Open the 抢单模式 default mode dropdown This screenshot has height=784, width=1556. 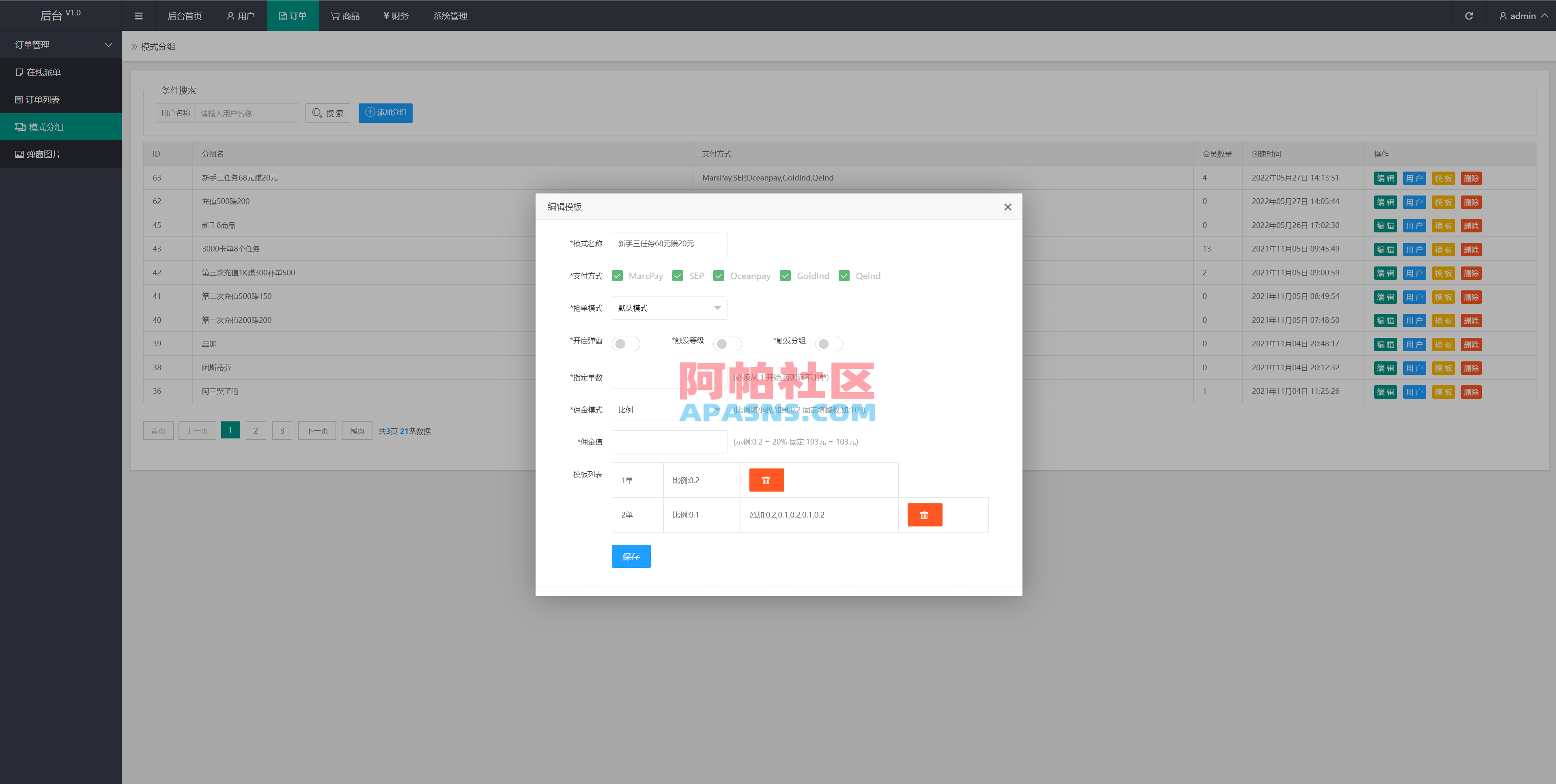click(x=669, y=308)
